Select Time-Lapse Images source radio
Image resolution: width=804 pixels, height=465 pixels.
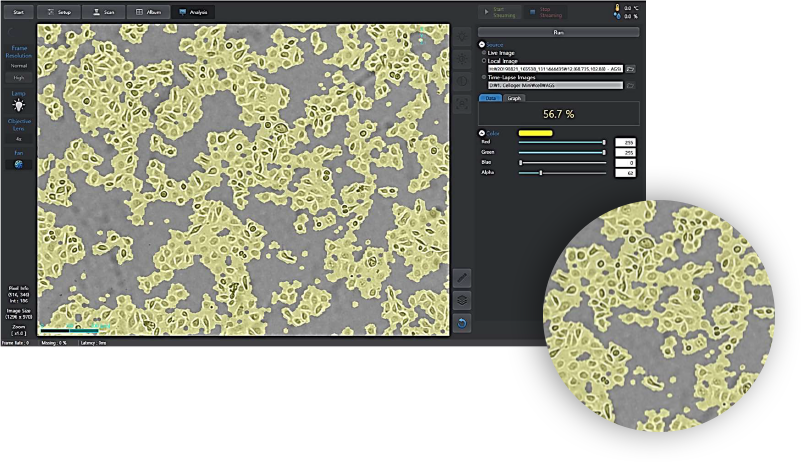coord(484,77)
